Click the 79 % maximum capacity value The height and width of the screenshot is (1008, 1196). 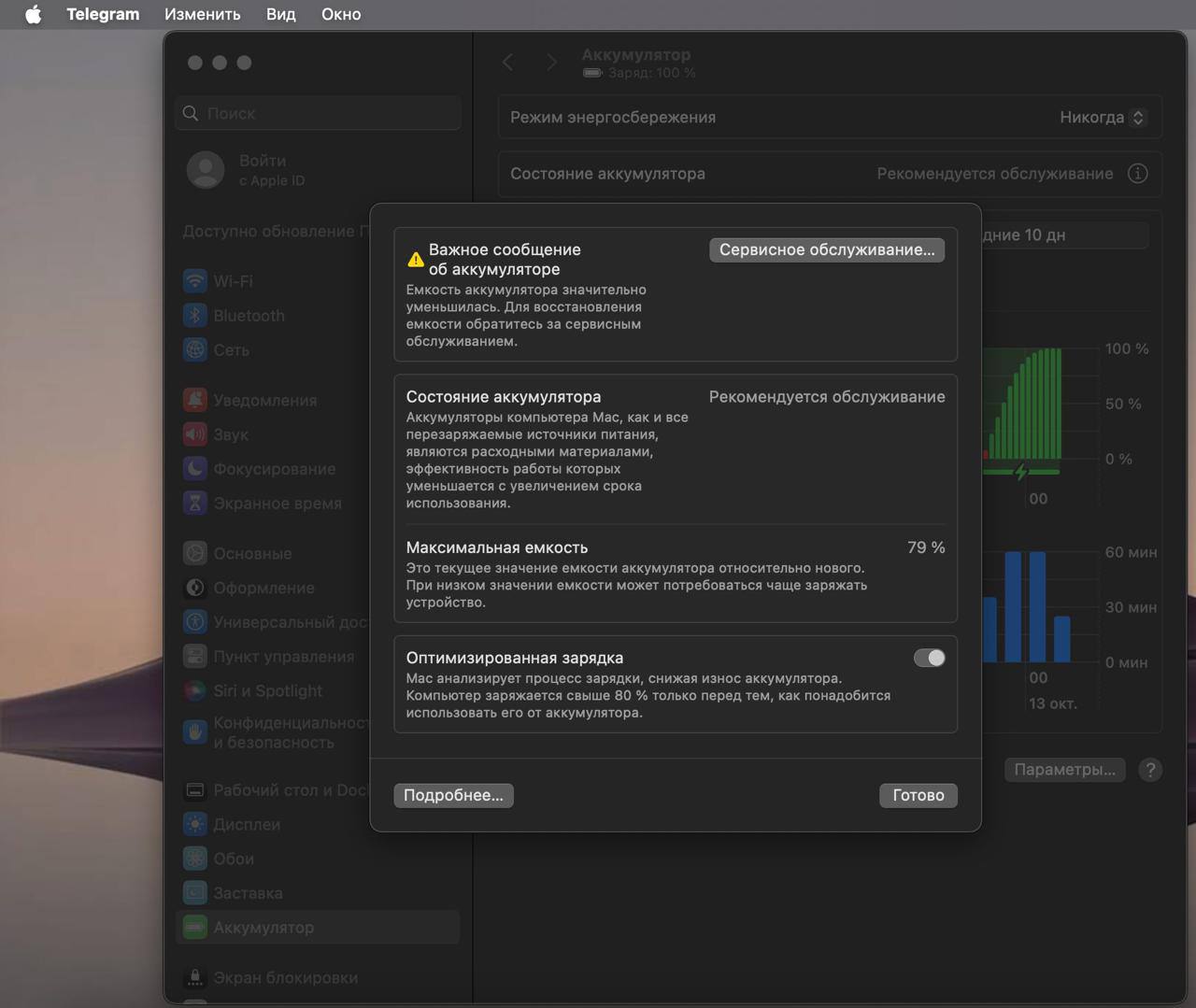(926, 547)
